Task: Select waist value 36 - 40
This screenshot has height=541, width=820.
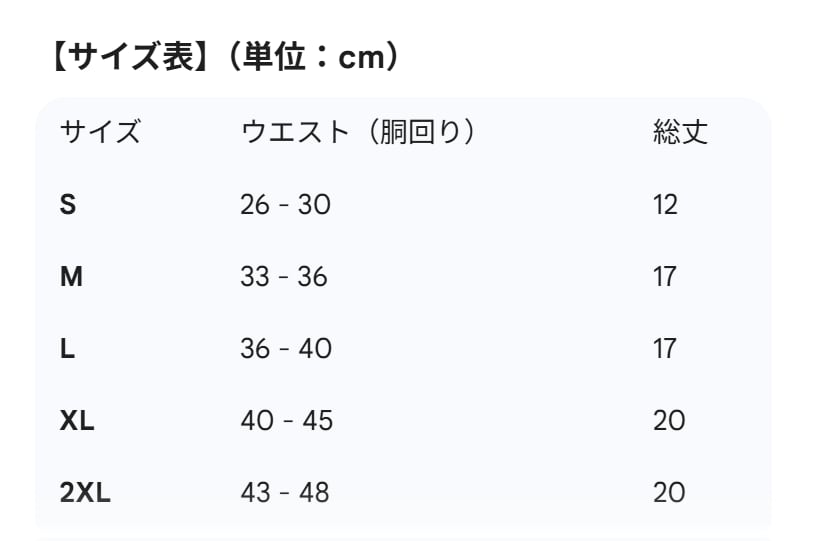Action: [x=286, y=349]
